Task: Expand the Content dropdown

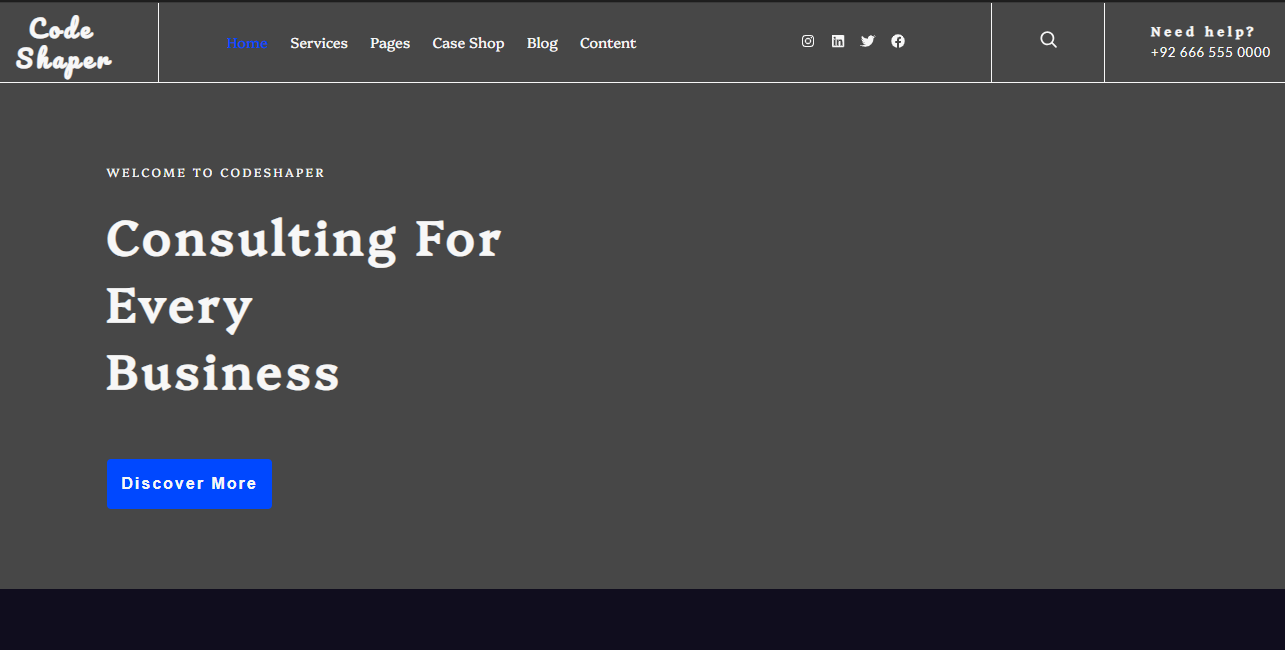Action: 607,43
